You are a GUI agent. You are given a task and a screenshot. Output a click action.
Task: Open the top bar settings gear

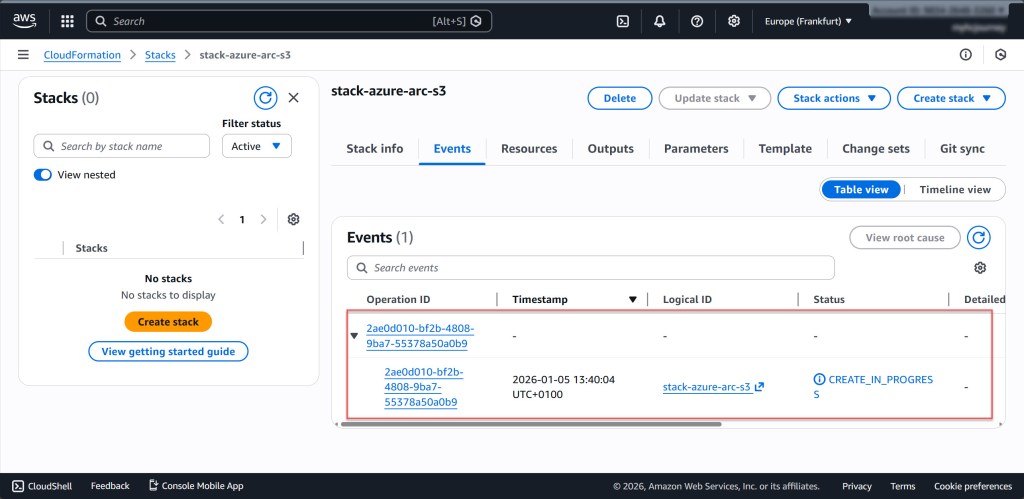point(734,21)
